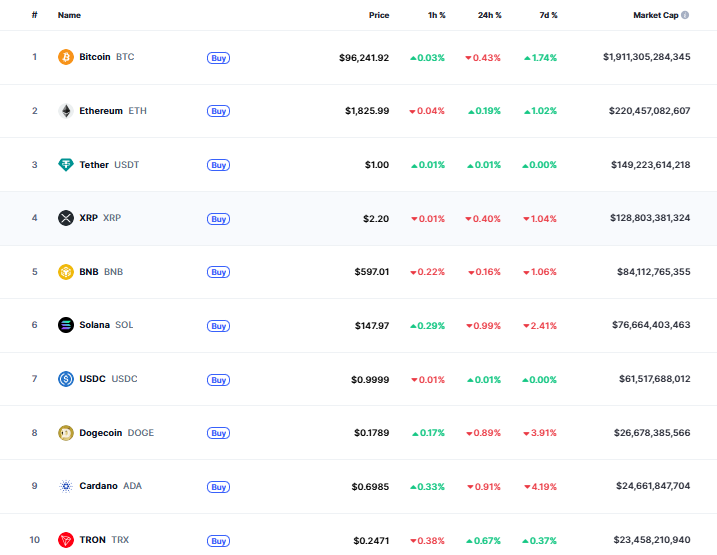Sort by the # rank column header
The width and height of the screenshot is (717, 555).
point(34,15)
